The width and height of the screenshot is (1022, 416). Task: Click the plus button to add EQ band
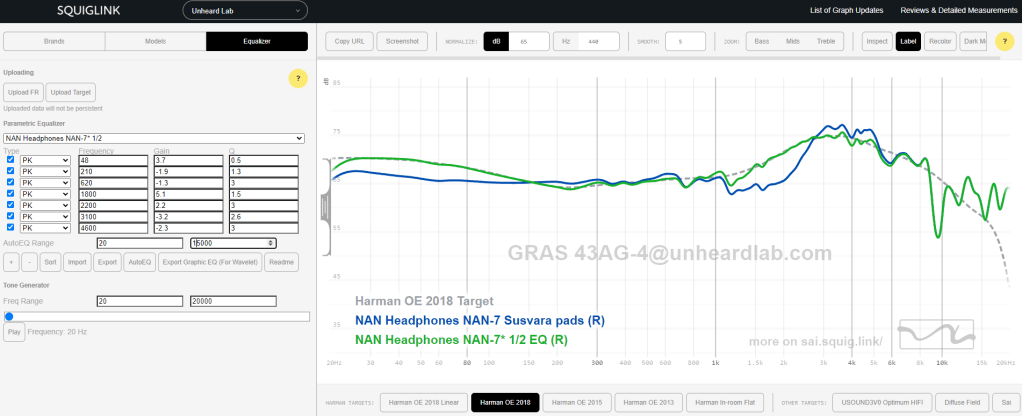(x=11, y=262)
